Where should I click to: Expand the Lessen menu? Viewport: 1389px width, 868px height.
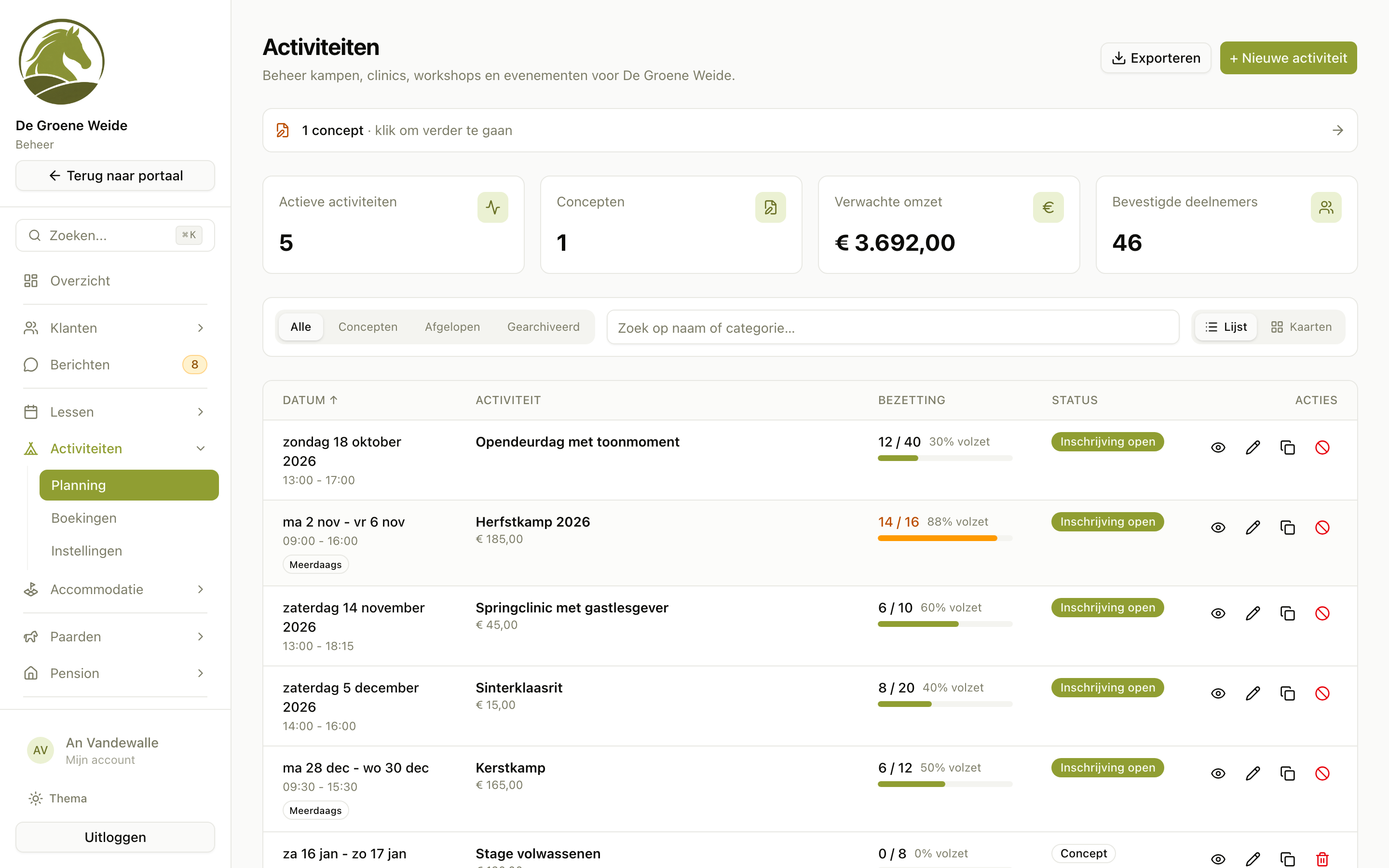(x=115, y=412)
